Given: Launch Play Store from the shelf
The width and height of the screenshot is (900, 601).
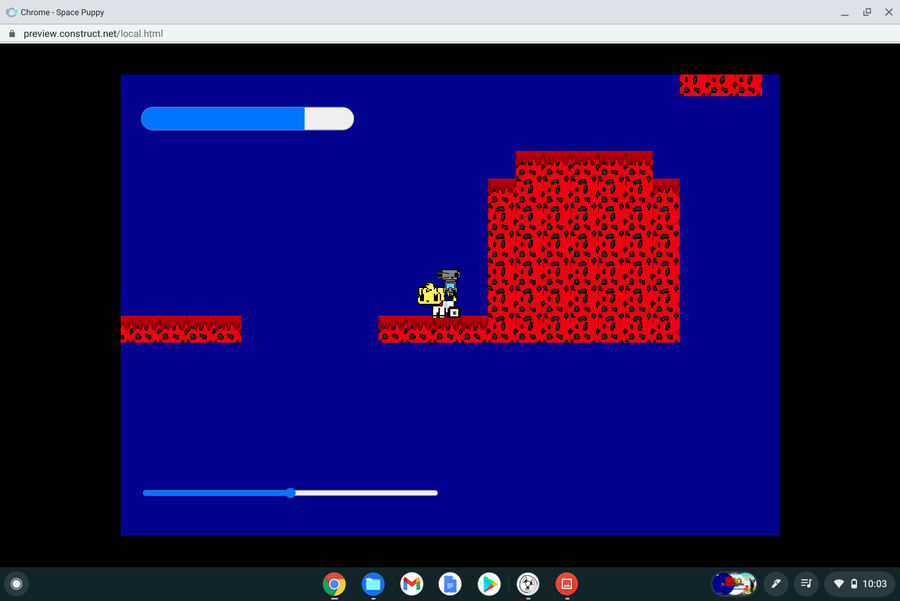Looking at the screenshot, I should point(489,584).
